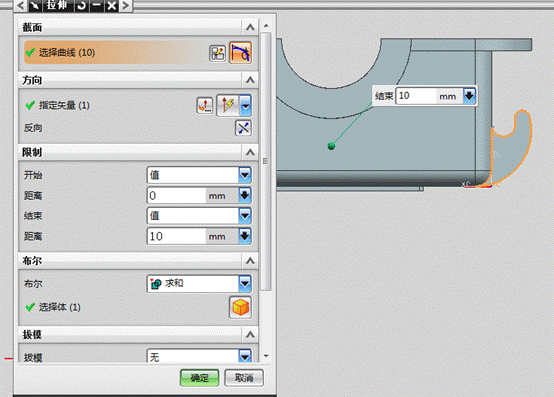
Task: Toggle the 反向 reverse direction icon
Action: tap(243, 128)
